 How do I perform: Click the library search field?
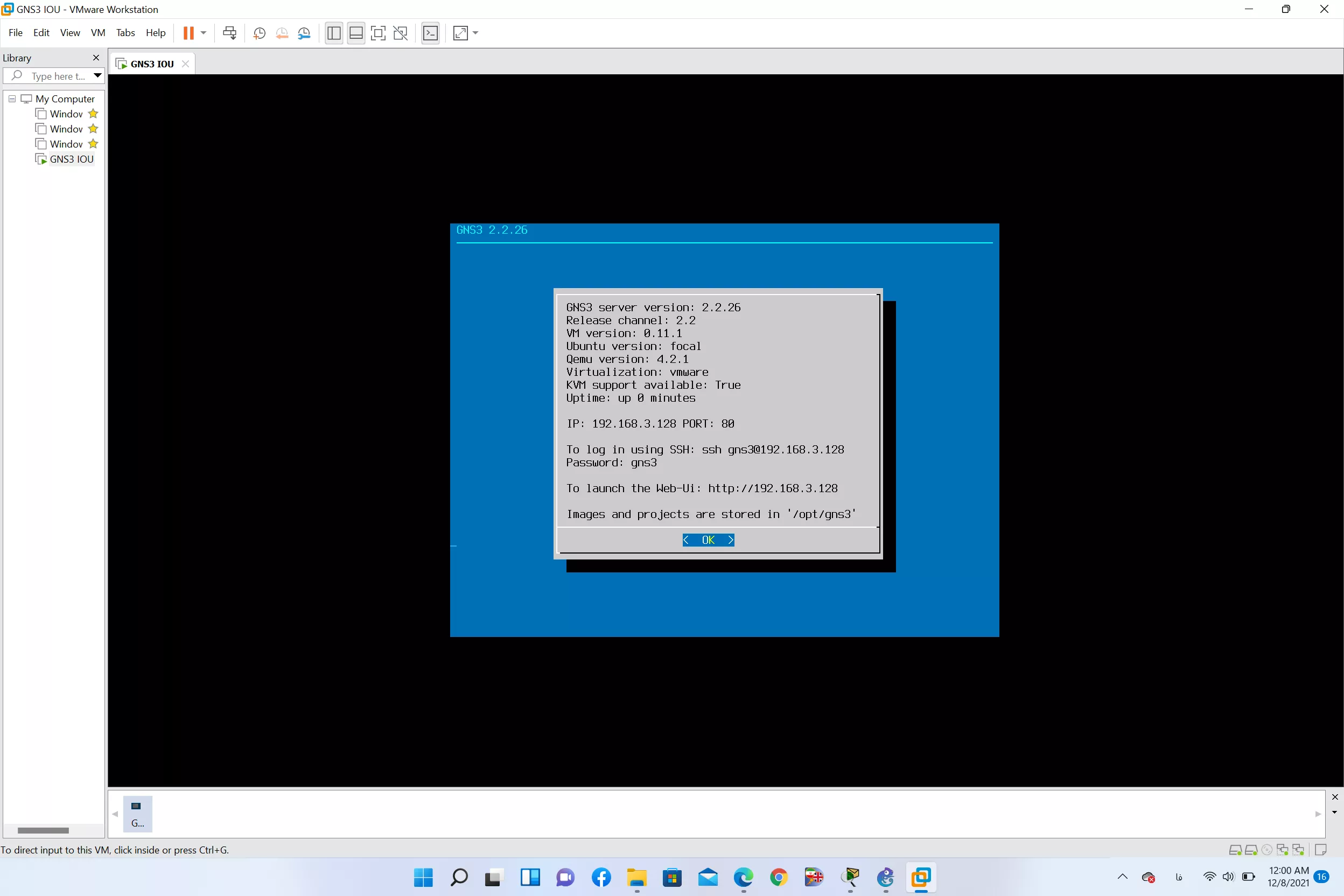click(54, 76)
